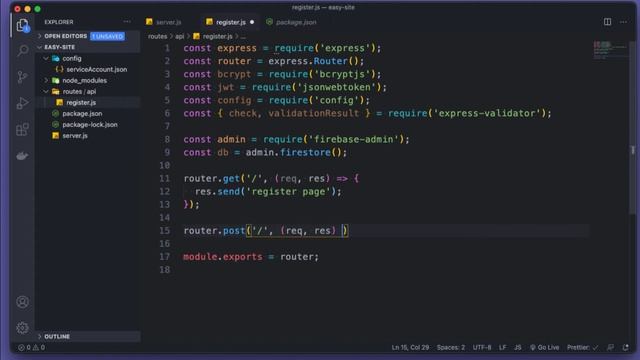Collapse the routes / api folder
Image resolution: width=640 pixels, height=360 pixels.
pyautogui.click(x=46, y=91)
